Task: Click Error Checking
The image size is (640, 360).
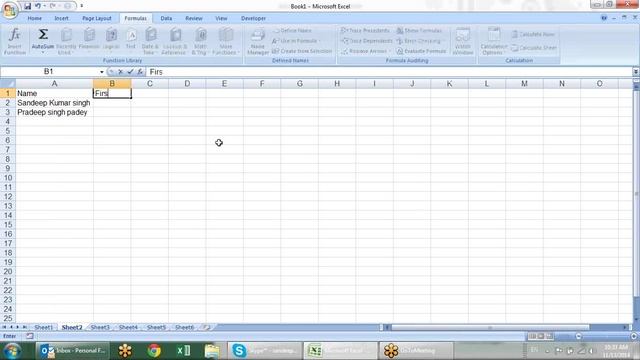Action: click(x=420, y=41)
